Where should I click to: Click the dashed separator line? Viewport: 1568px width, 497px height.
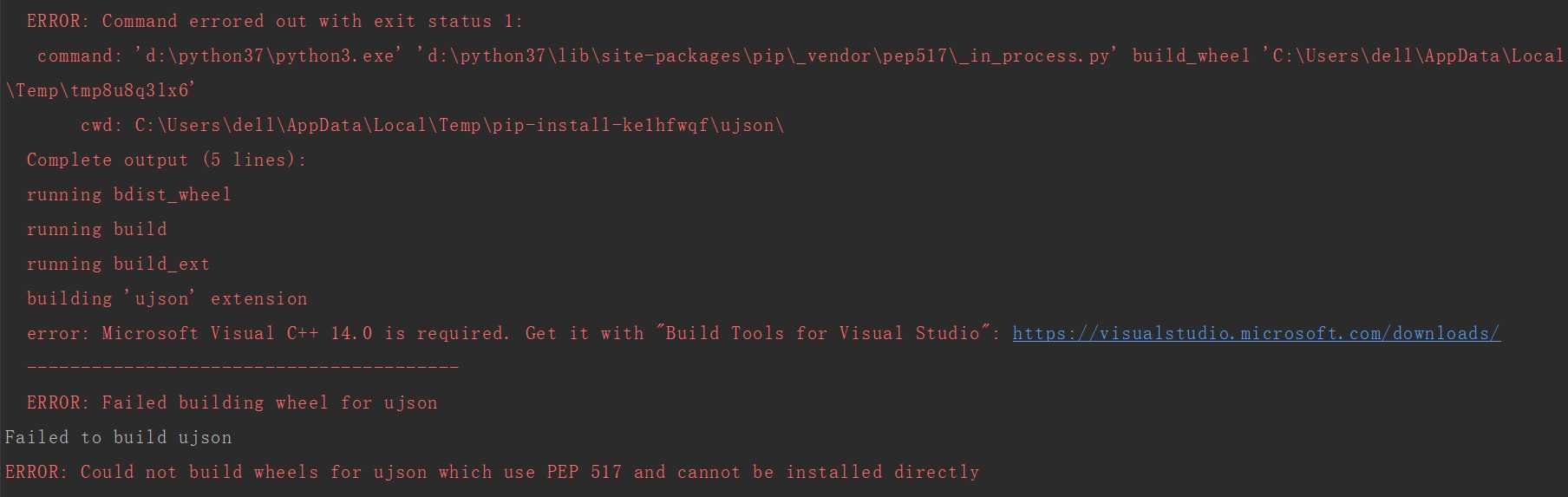tap(243, 368)
